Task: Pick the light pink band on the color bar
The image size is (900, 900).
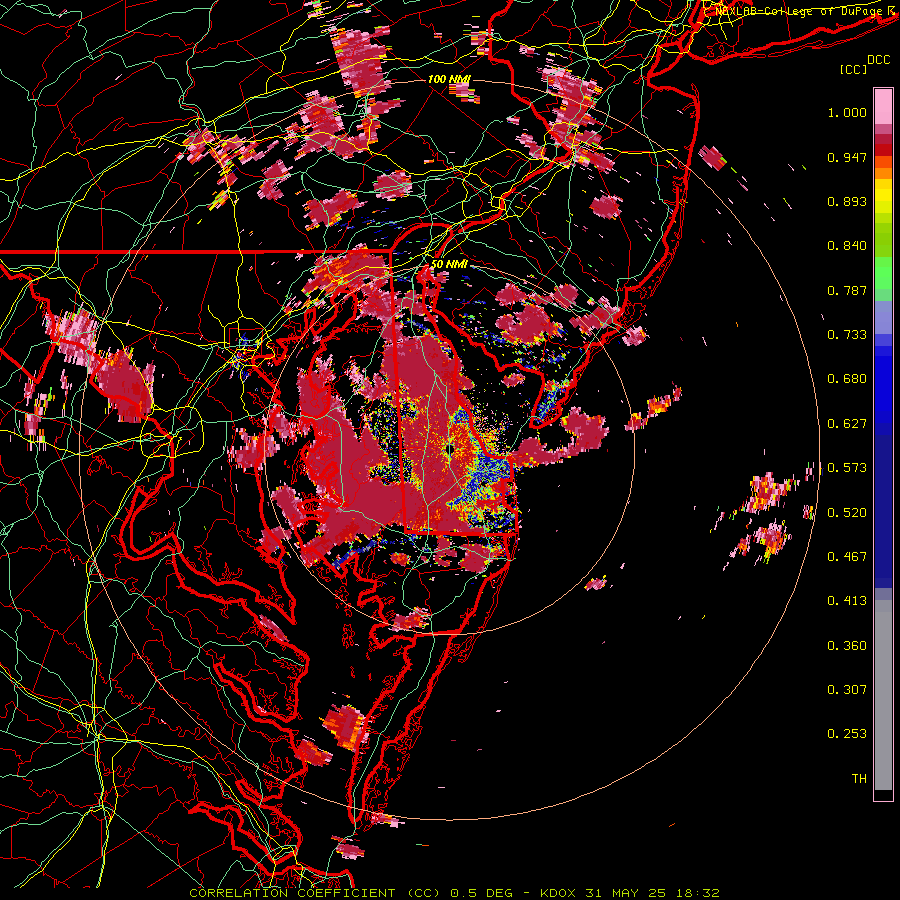Action: point(883,106)
